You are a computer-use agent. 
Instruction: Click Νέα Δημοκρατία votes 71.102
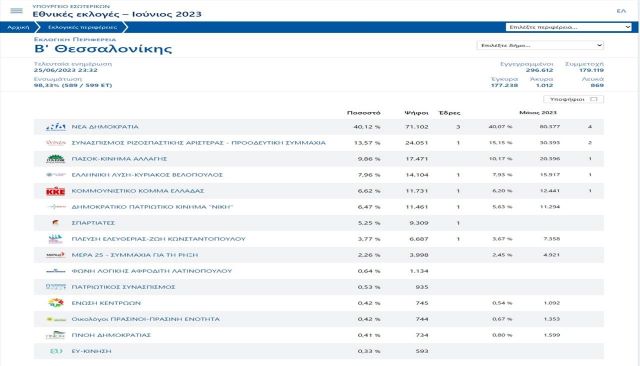[417, 127]
